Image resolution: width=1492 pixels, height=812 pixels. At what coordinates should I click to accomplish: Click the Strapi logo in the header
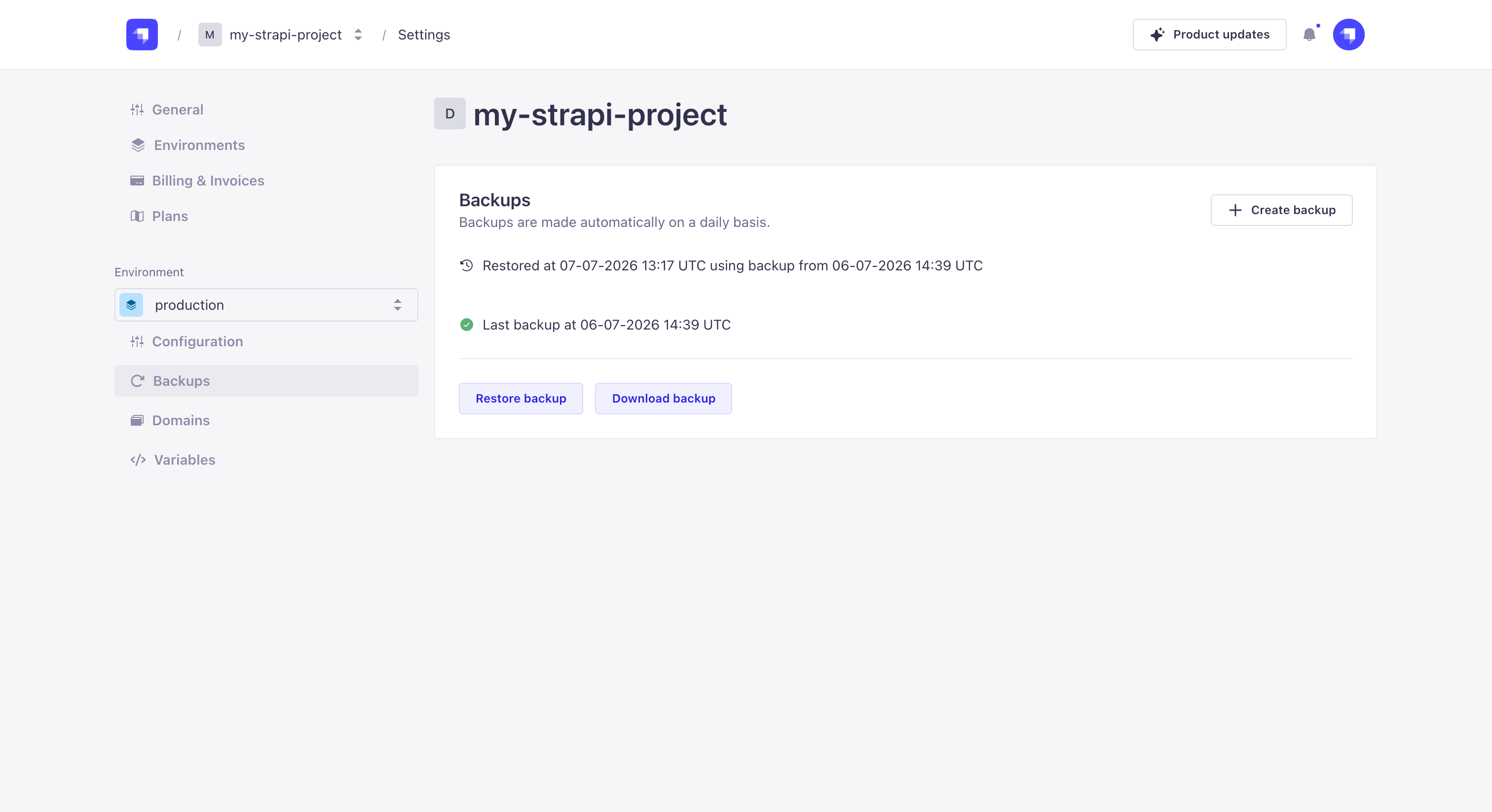tap(142, 35)
